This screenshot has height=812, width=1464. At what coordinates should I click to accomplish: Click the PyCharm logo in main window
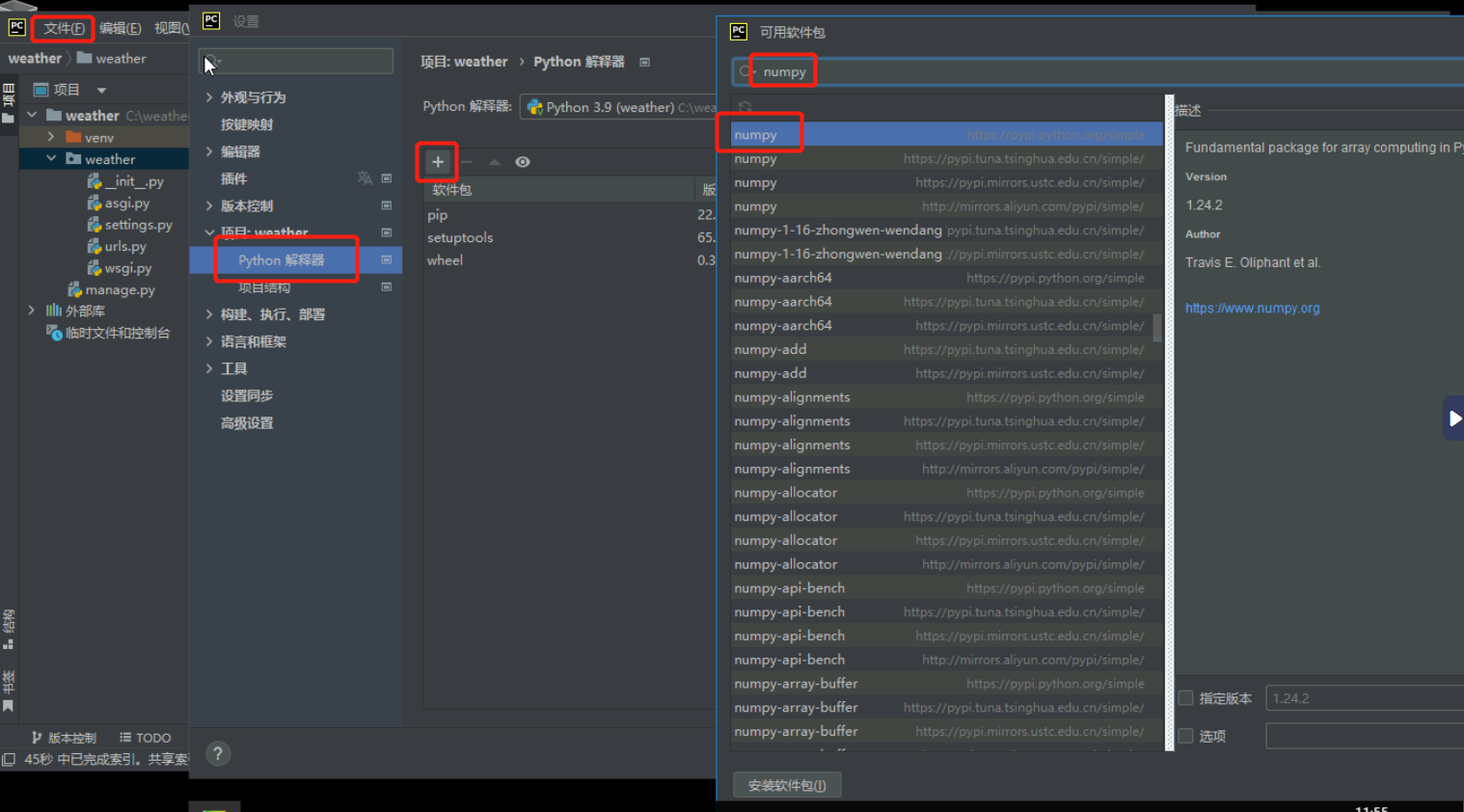(x=16, y=27)
